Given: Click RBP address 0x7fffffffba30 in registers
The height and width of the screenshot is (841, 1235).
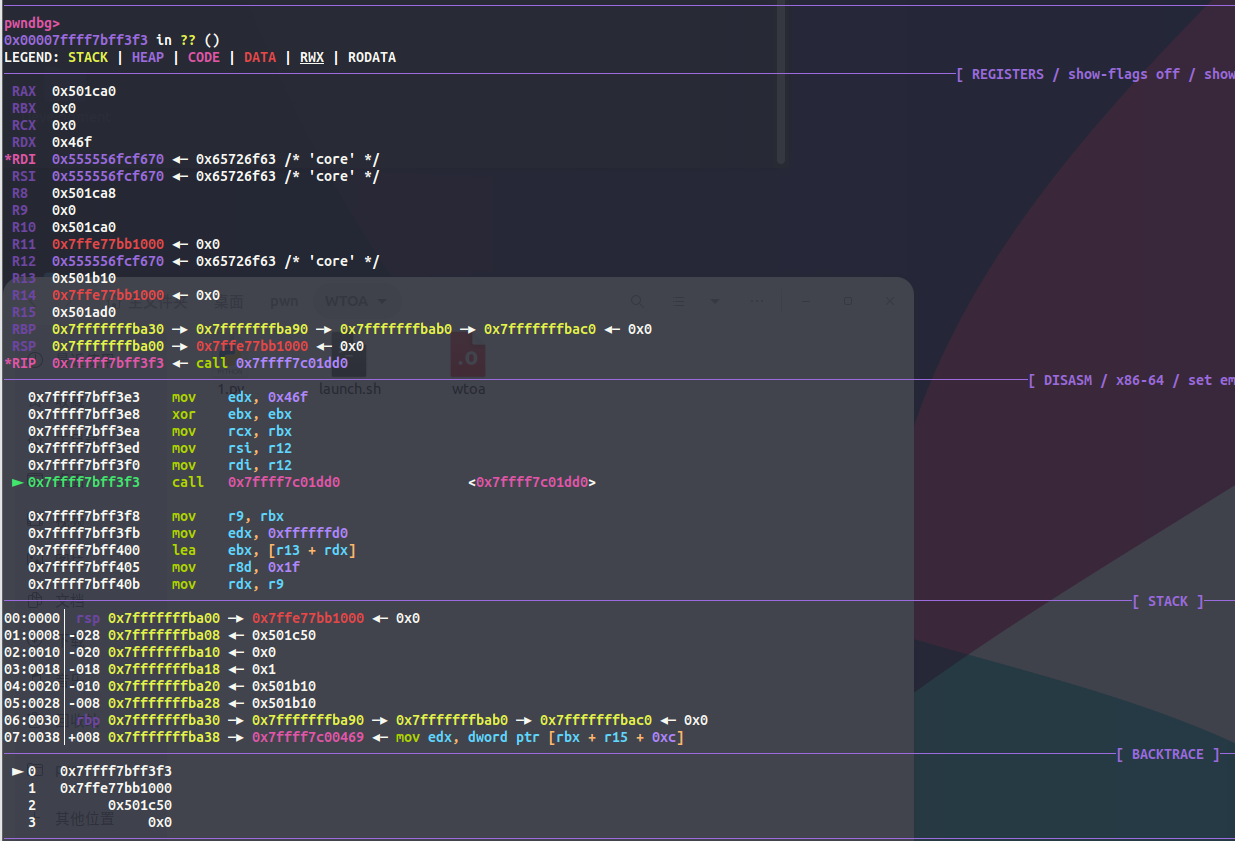Looking at the screenshot, I should pos(108,329).
